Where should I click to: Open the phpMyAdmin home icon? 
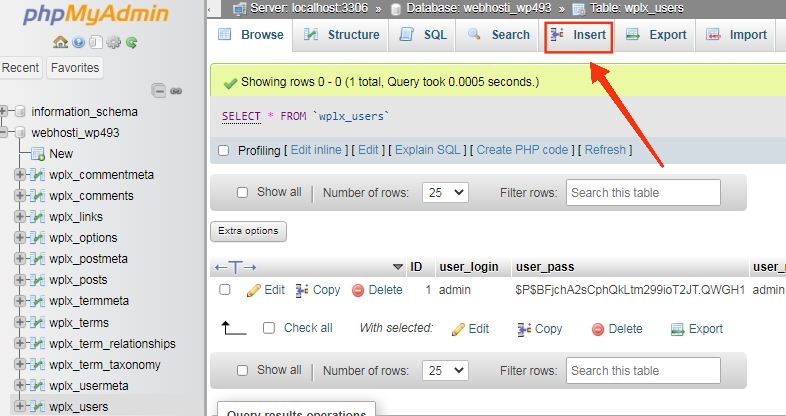60,42
